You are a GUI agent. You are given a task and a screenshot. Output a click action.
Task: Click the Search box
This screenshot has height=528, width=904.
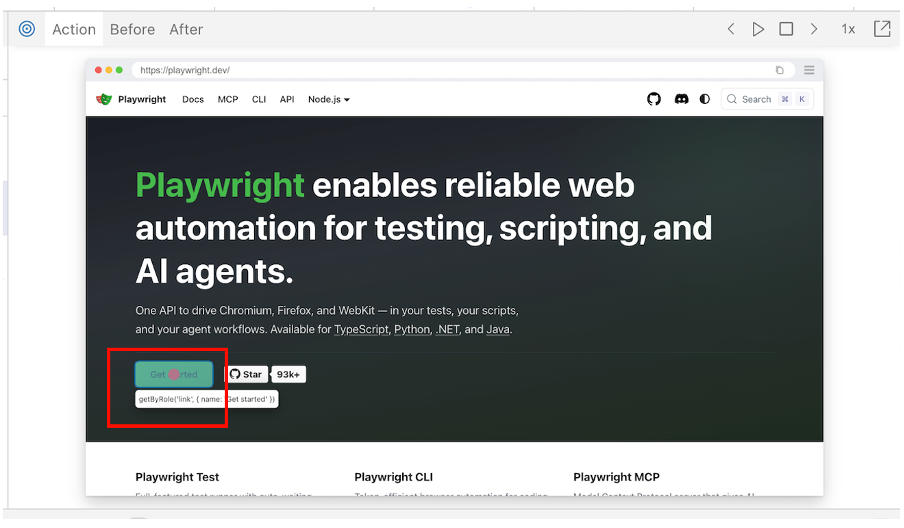click(767, 99)
